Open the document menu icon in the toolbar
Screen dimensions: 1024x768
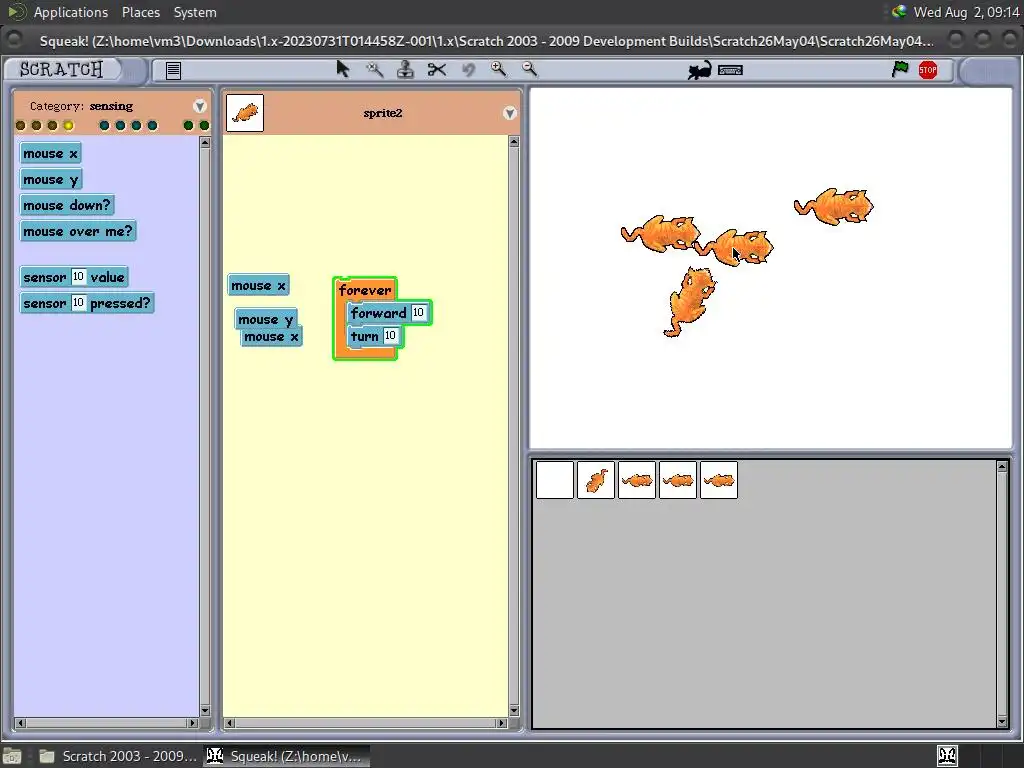click(x=173, y=70)
